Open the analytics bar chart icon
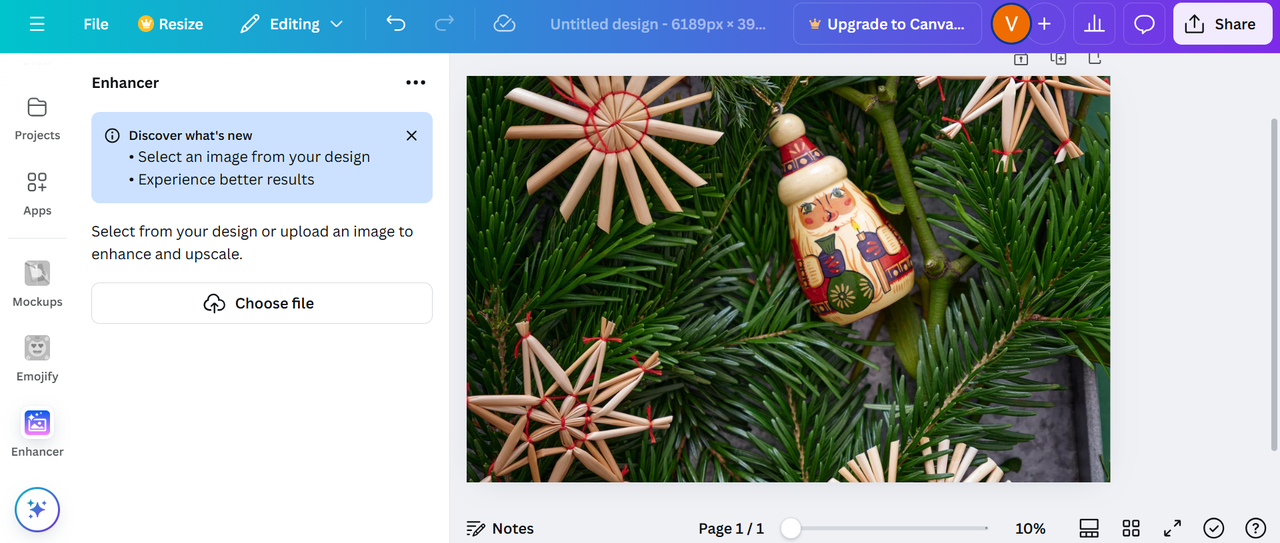The height and width of the screenshot is (543, 1280). tap(1094, 24)
